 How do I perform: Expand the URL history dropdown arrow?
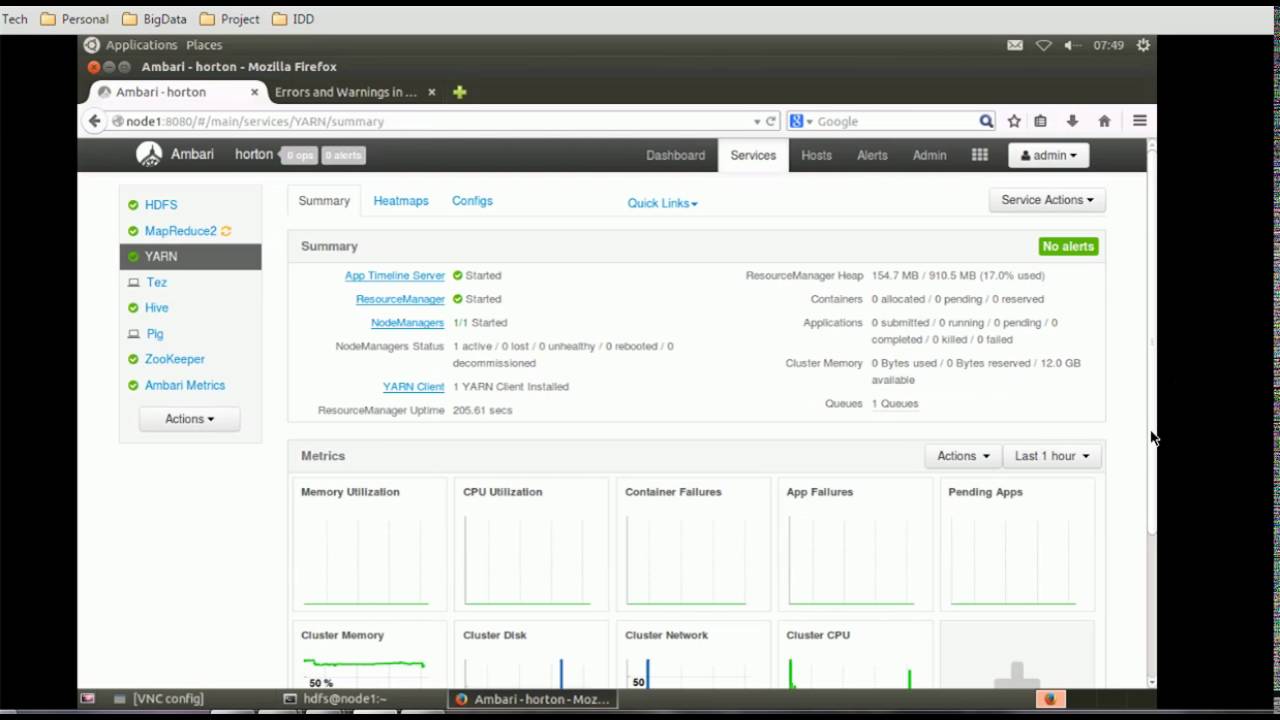[x=757, y=121]
